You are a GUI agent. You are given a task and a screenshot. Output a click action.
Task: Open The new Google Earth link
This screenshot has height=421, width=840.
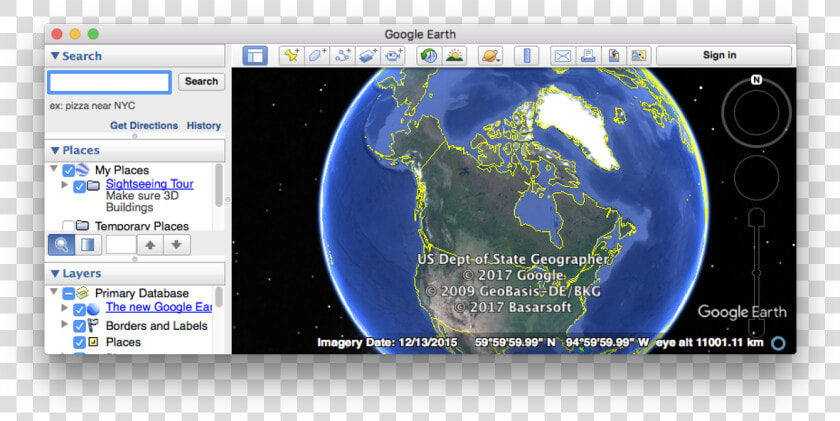point(159,307)
